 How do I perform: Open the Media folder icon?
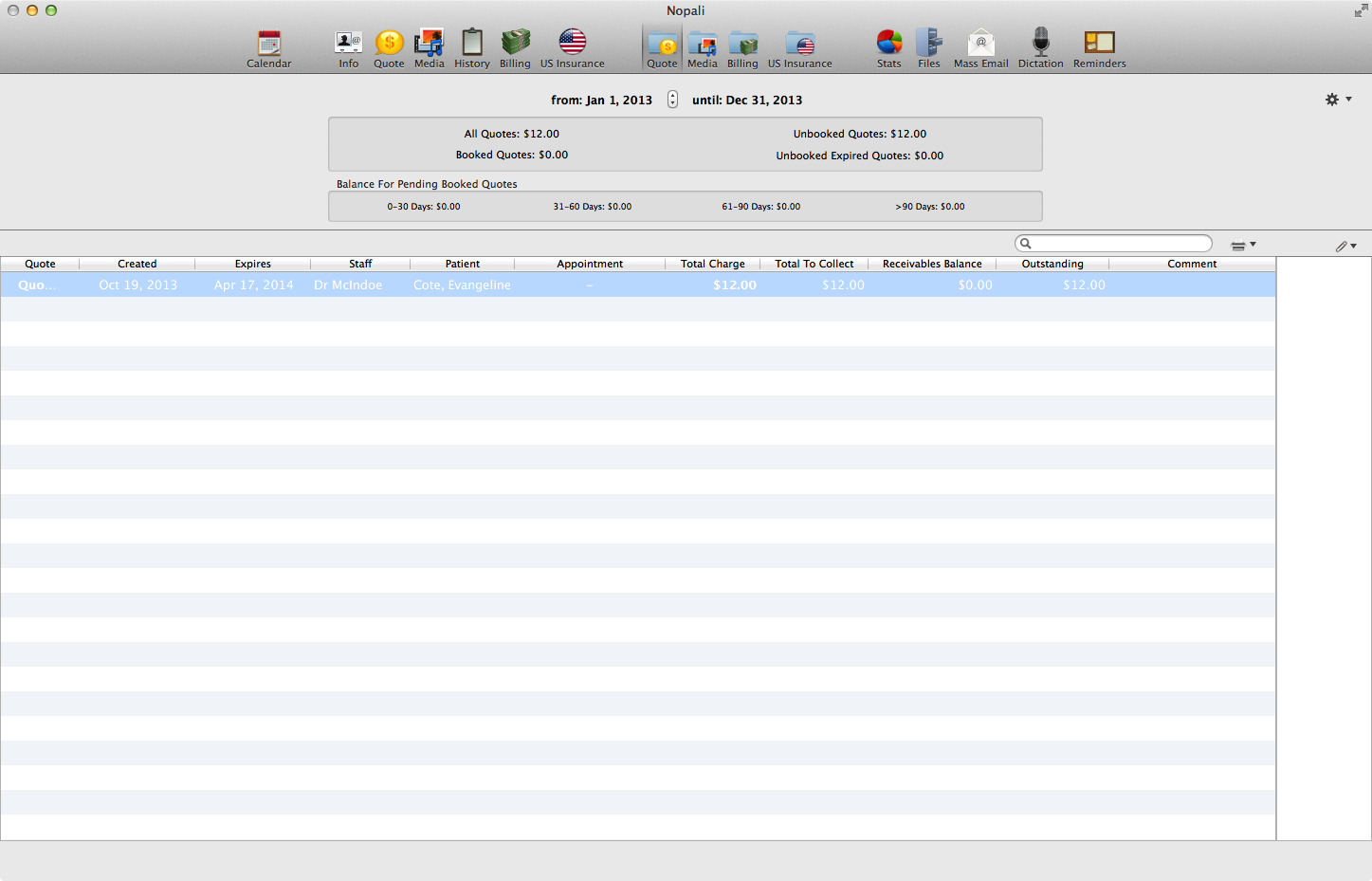(x=703, y=48)
